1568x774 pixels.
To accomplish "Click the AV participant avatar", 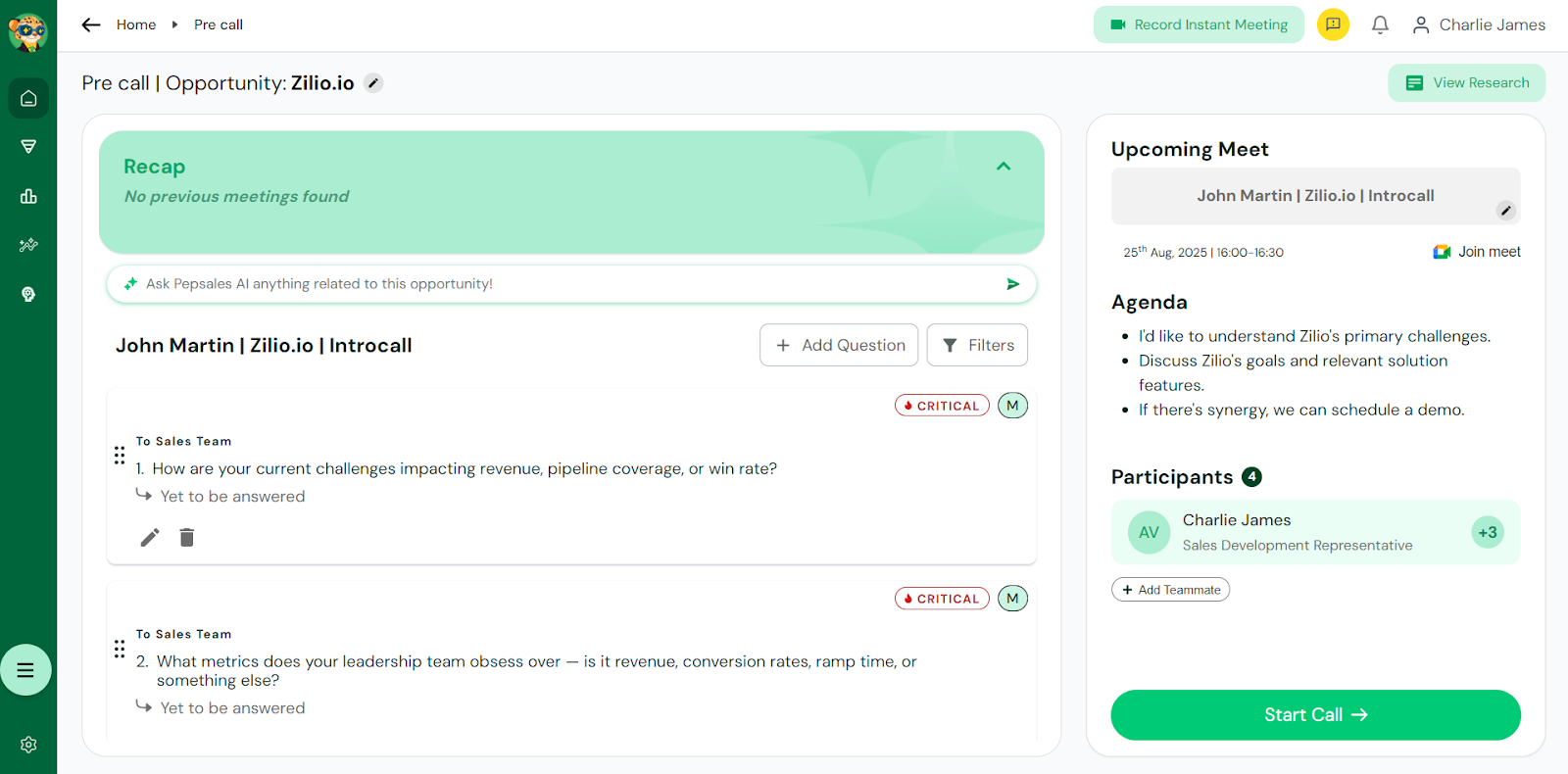I will 1149,533.
